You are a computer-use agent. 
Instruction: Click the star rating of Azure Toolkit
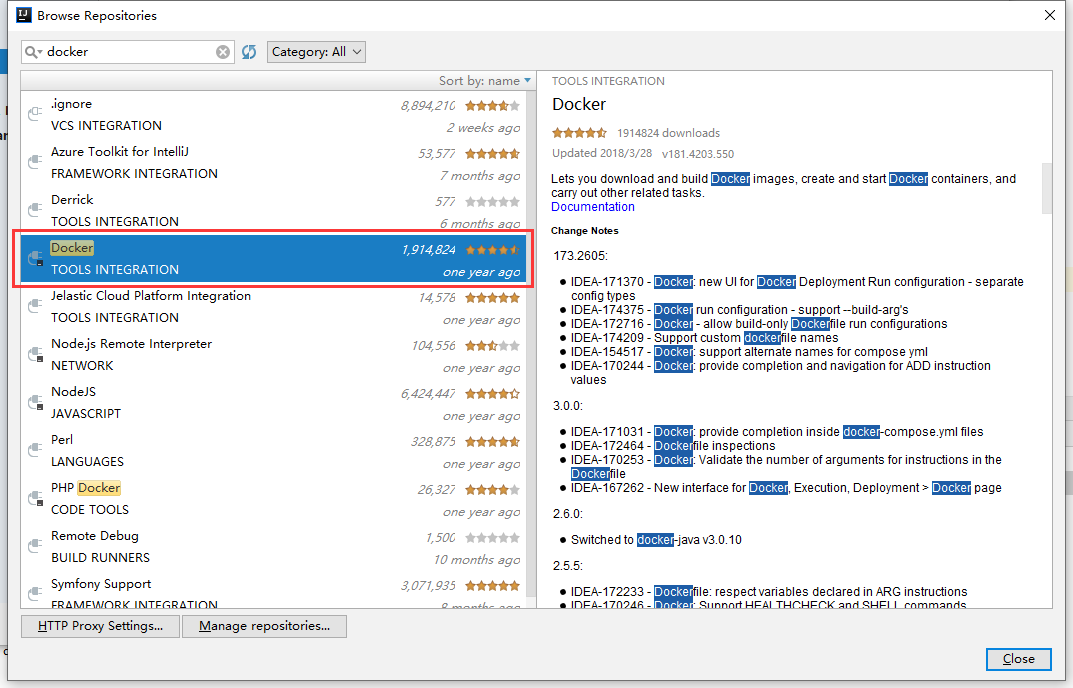click(492, 153)
